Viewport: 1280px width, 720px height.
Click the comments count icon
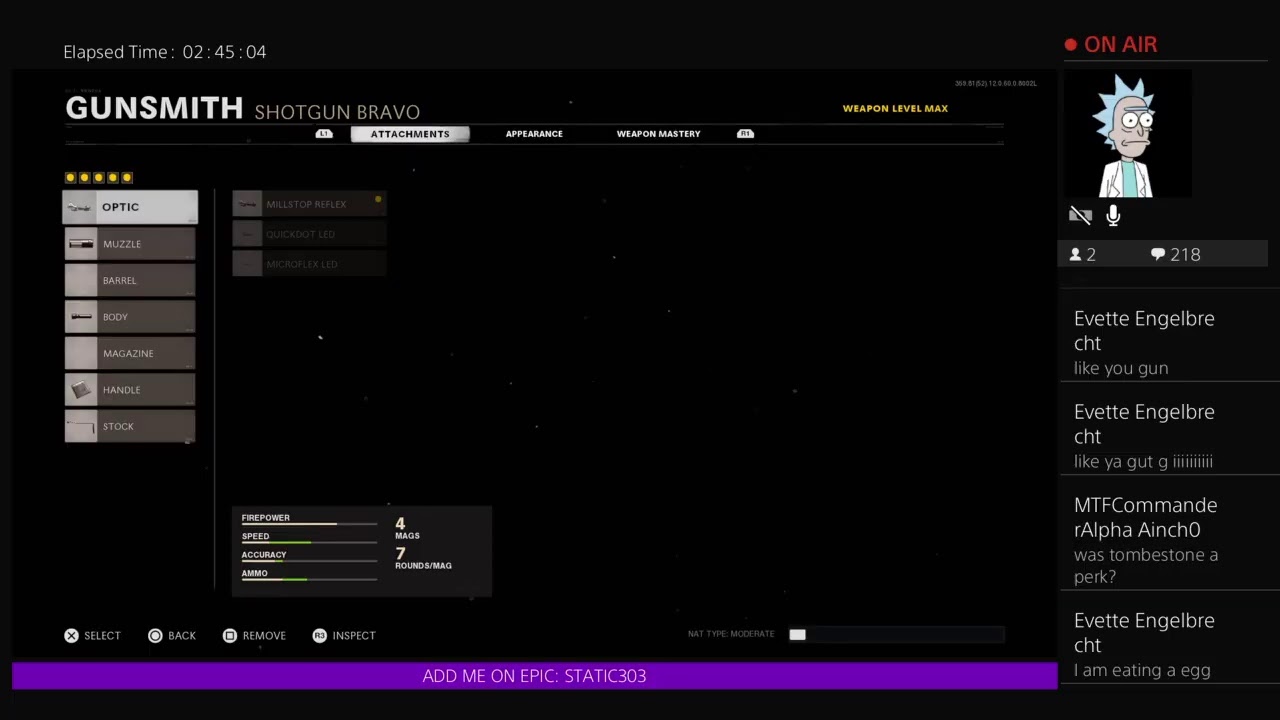point(1158,255)
